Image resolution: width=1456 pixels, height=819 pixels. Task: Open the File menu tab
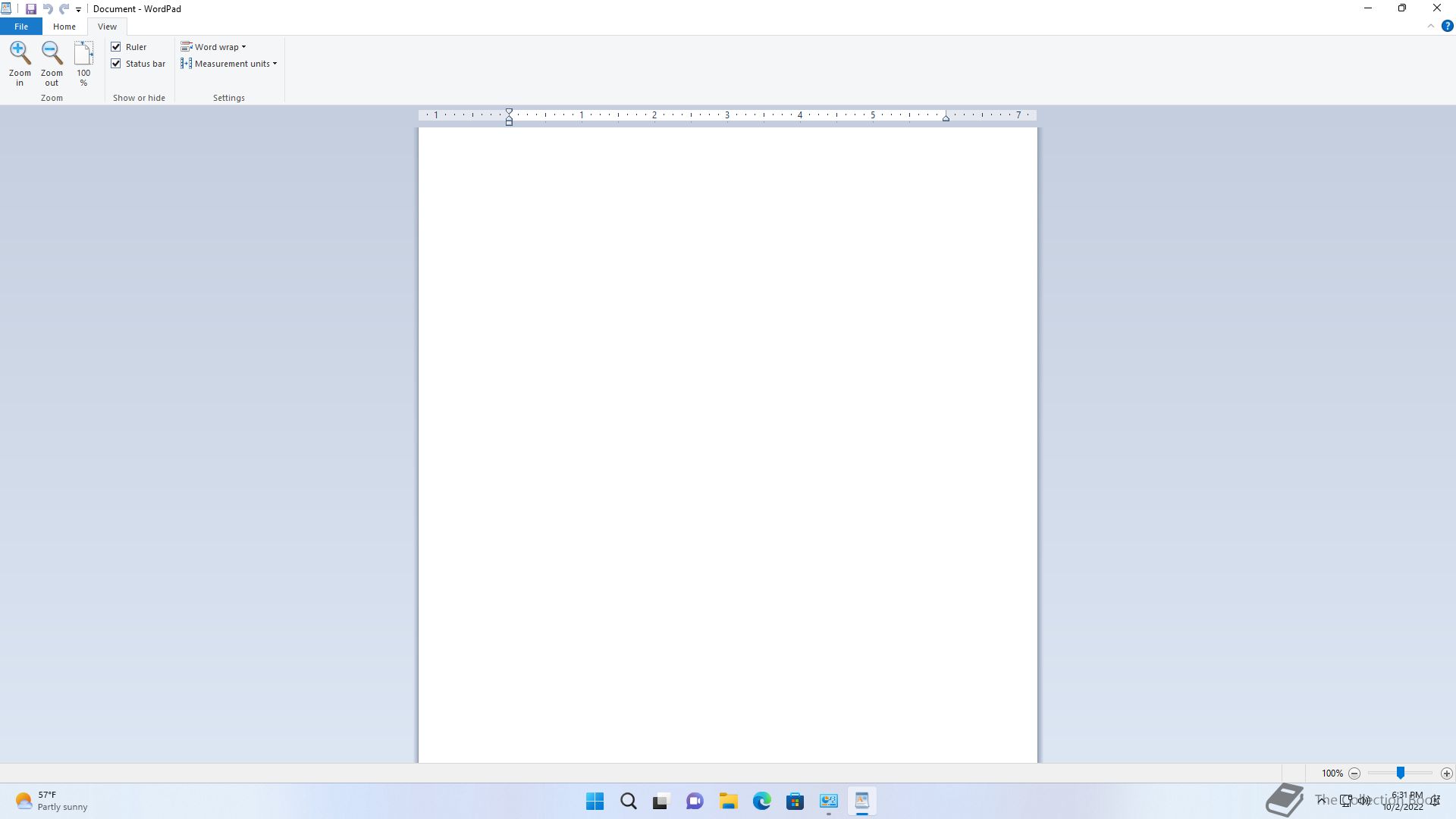click(21, 27)
